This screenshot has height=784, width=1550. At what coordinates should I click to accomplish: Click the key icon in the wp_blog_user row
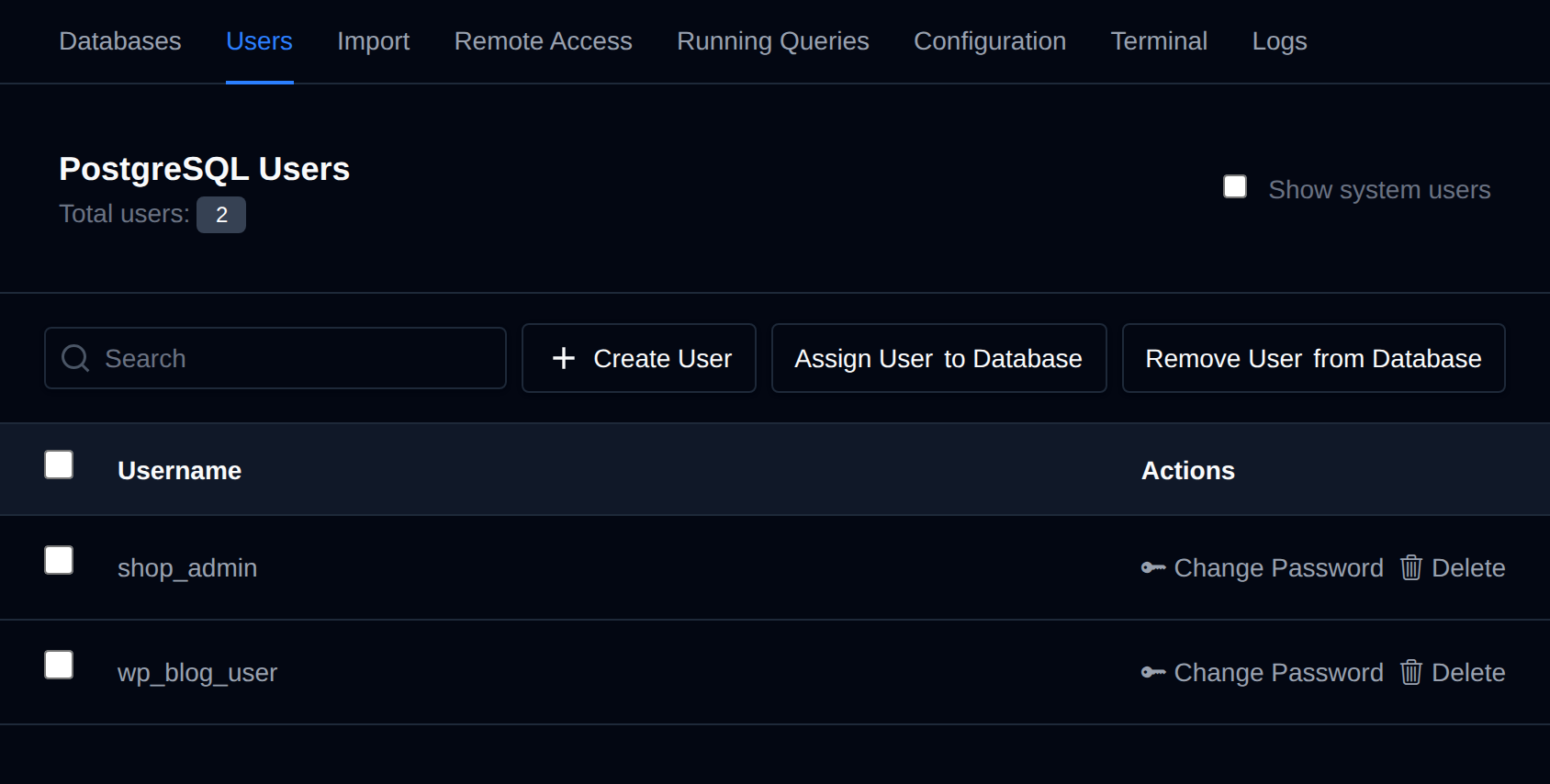click(1153, 672)
